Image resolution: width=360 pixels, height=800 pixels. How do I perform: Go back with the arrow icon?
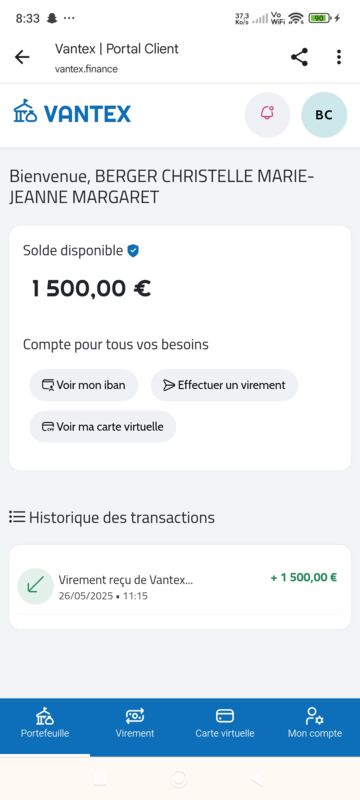tap(22, 57)
